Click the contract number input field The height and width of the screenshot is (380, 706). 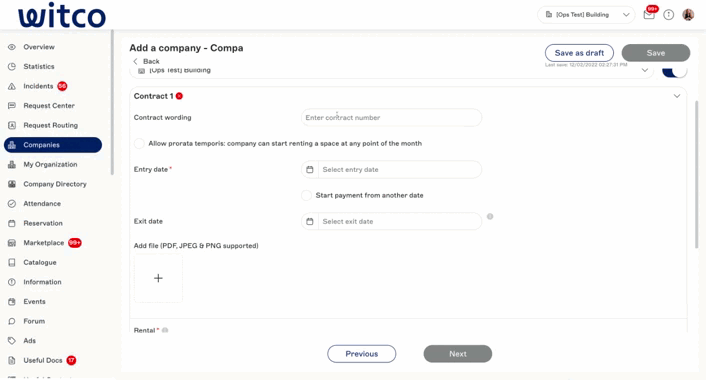[391, 118]
